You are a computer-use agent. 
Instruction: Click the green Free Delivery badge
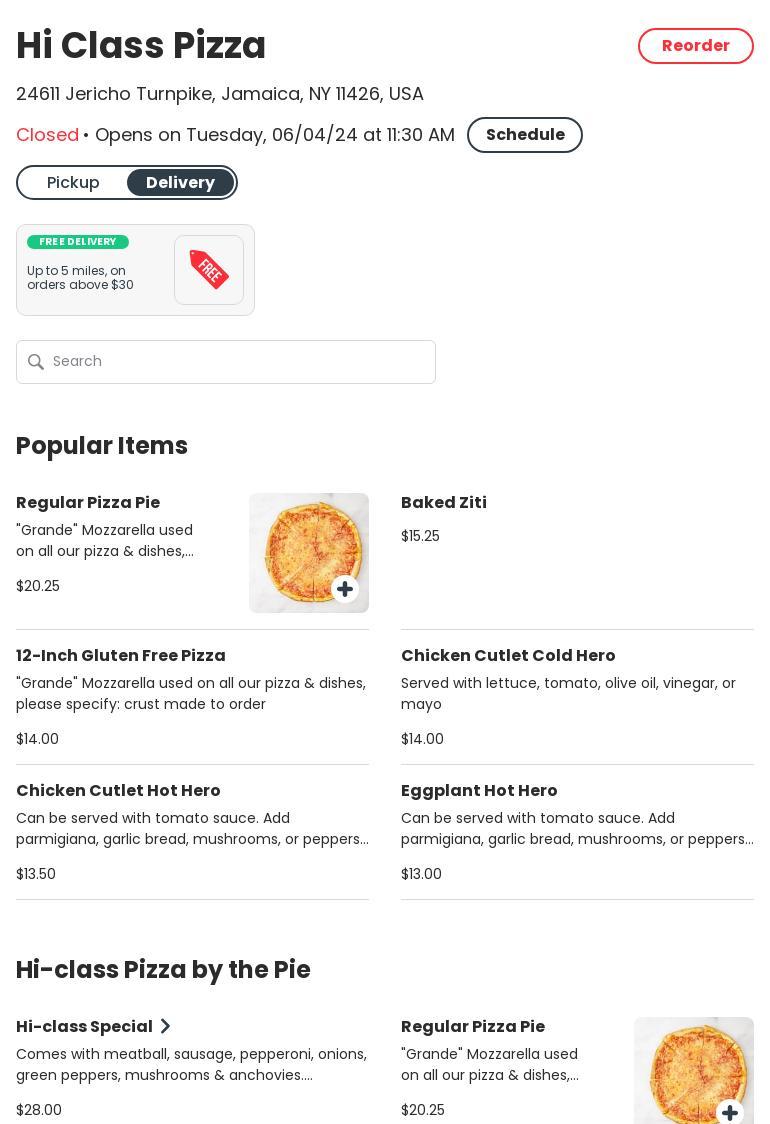78,242
